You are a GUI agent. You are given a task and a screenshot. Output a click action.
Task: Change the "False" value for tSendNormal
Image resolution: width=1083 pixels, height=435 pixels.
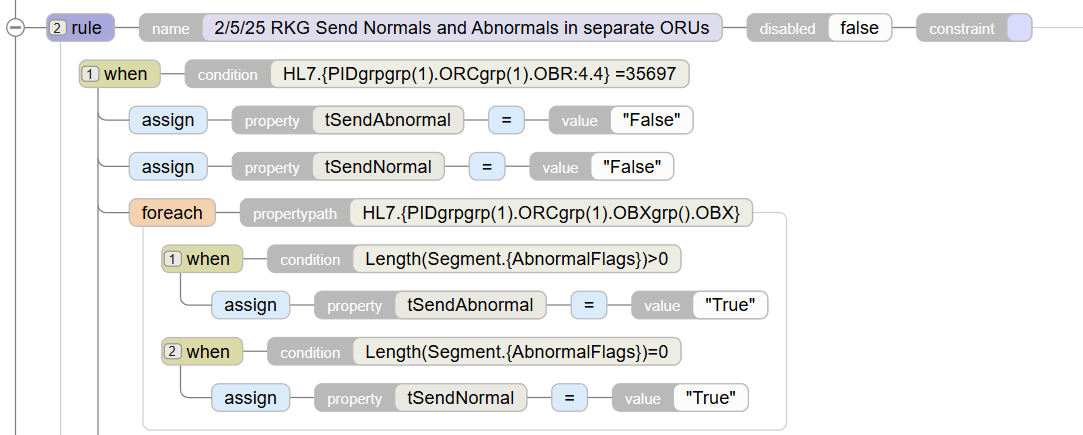point(632,166)
